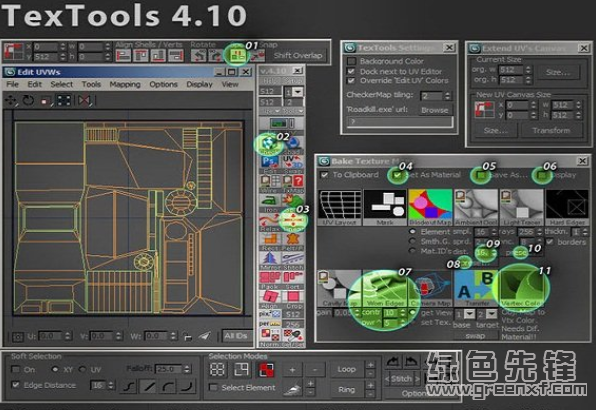
Task: Click the rotate counter-clockwise icon in Rotate group
Action: tap(198, 56)
